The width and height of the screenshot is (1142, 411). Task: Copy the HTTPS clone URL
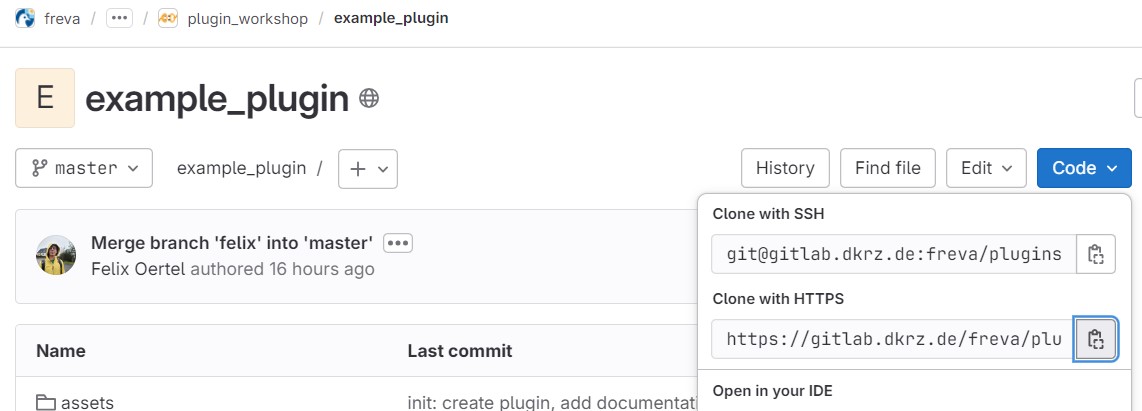[x=1096, y=339]
